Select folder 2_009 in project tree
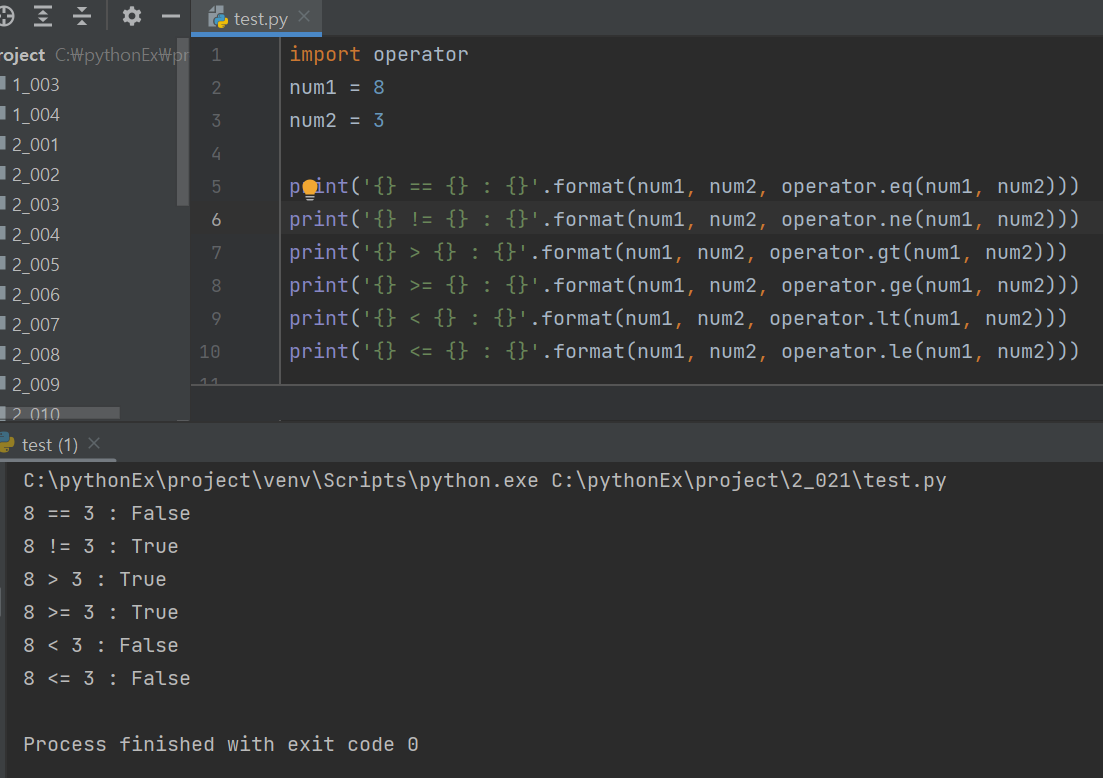The image size is (1103, 778). pos(35,385)
